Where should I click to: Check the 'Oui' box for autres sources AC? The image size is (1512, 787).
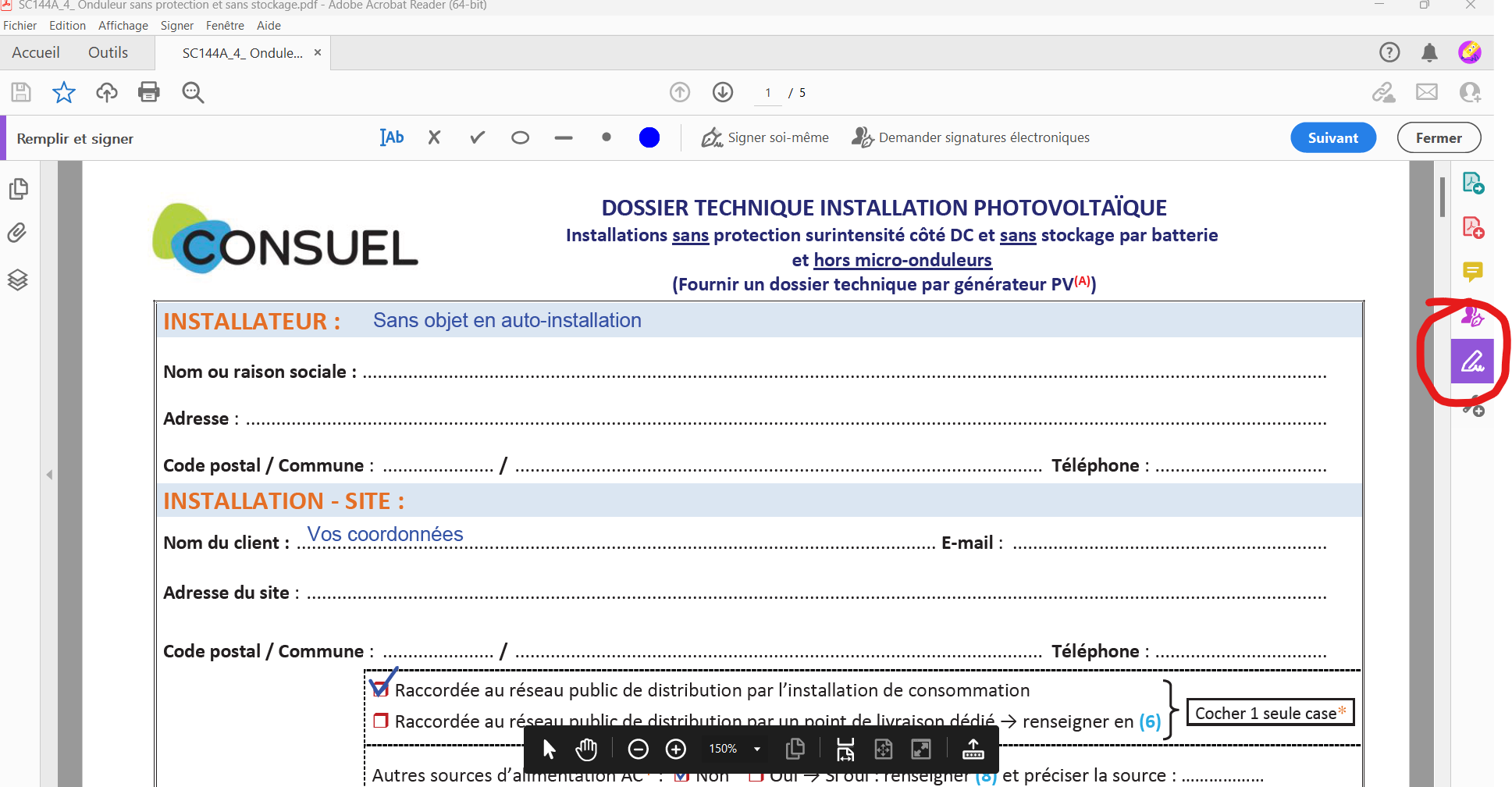(x=756, y=775)
